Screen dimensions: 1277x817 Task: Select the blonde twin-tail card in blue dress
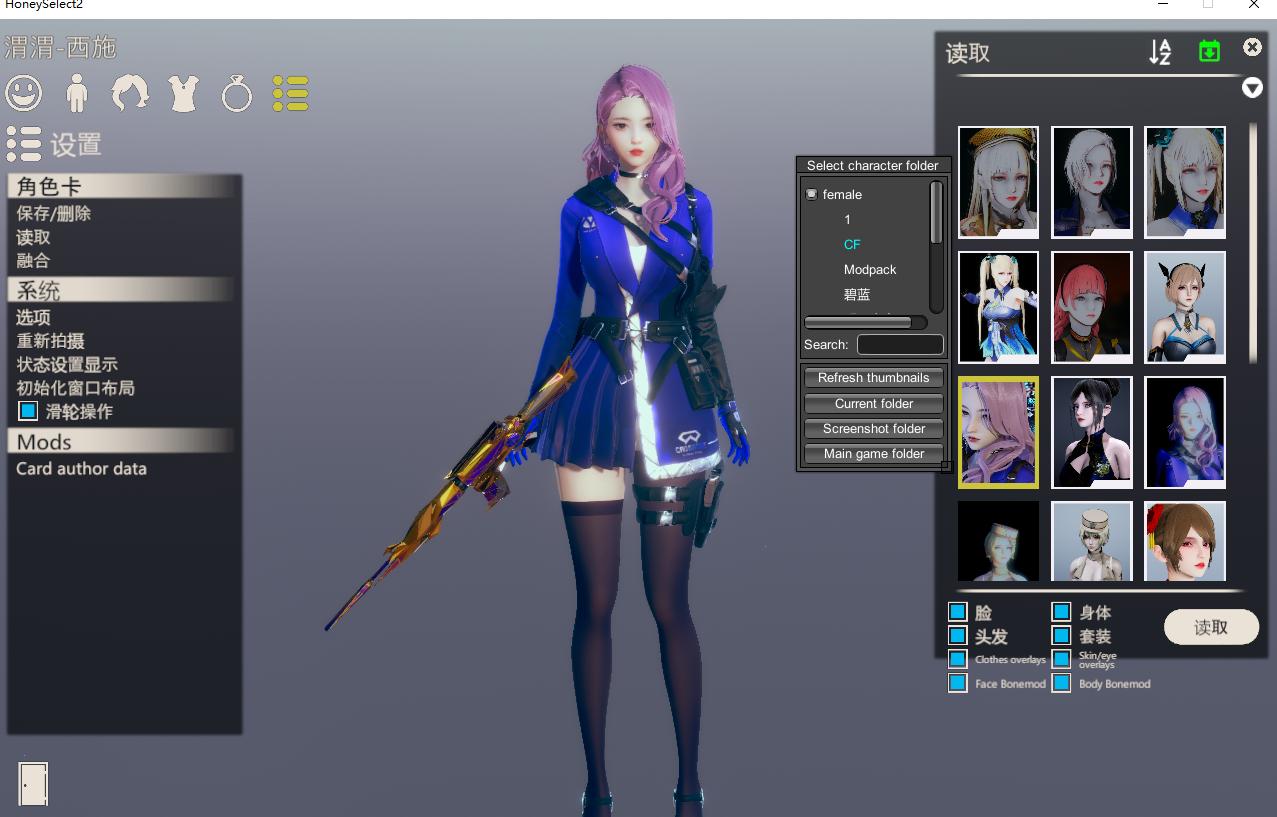[998, 307]
